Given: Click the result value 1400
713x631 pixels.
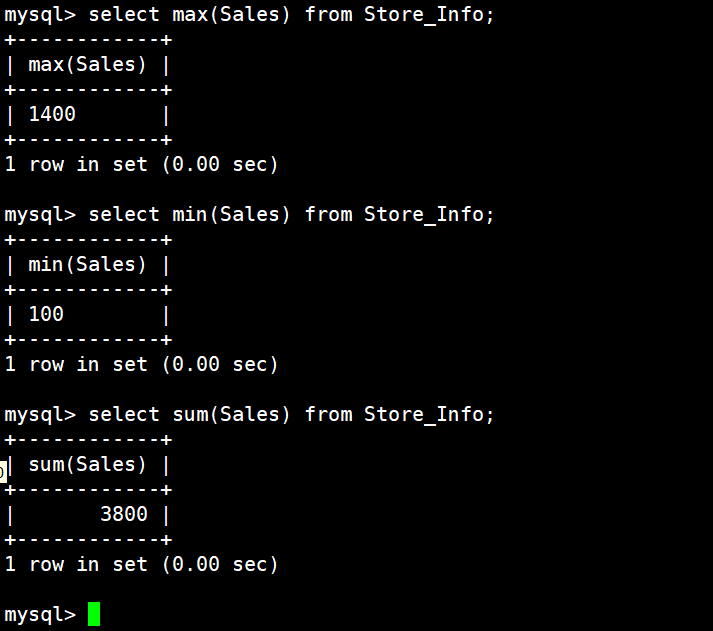Looking at the screenshot, I should click(x=52, y=114).
